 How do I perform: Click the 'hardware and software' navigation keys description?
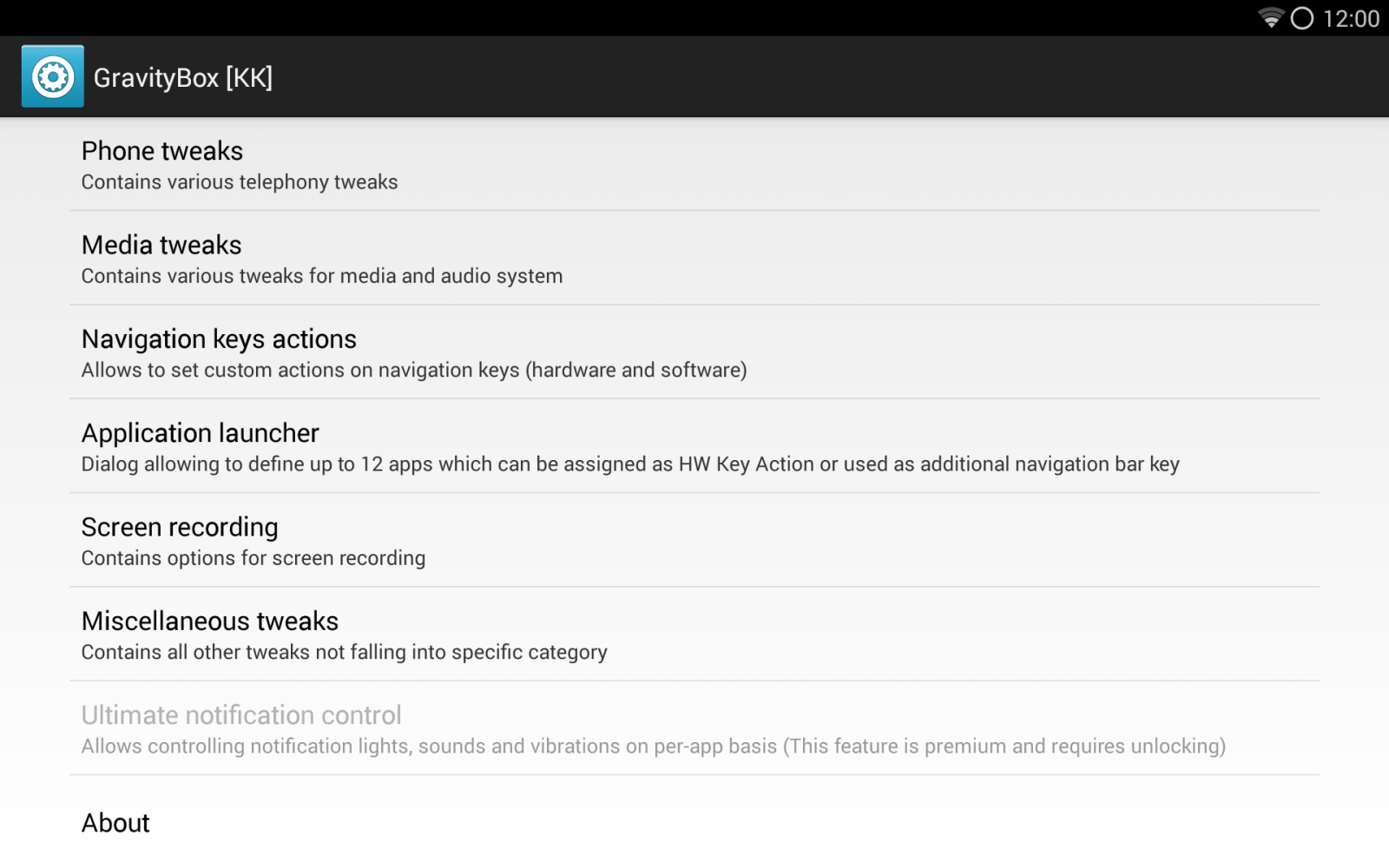pyautogui.click(x=414, y=370)
